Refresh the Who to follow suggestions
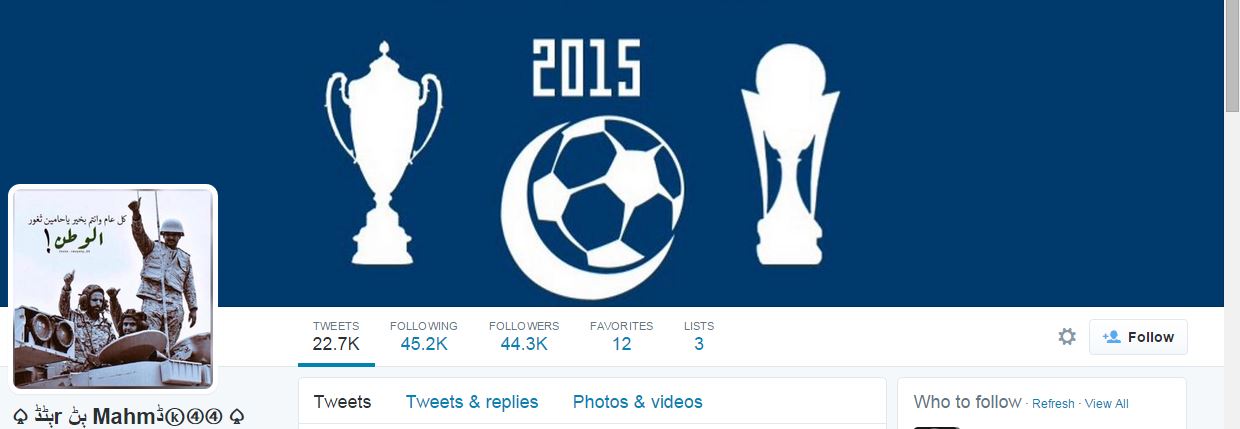The width and height of the screenshot is (1240, 429). click(x=1053, y=404)
